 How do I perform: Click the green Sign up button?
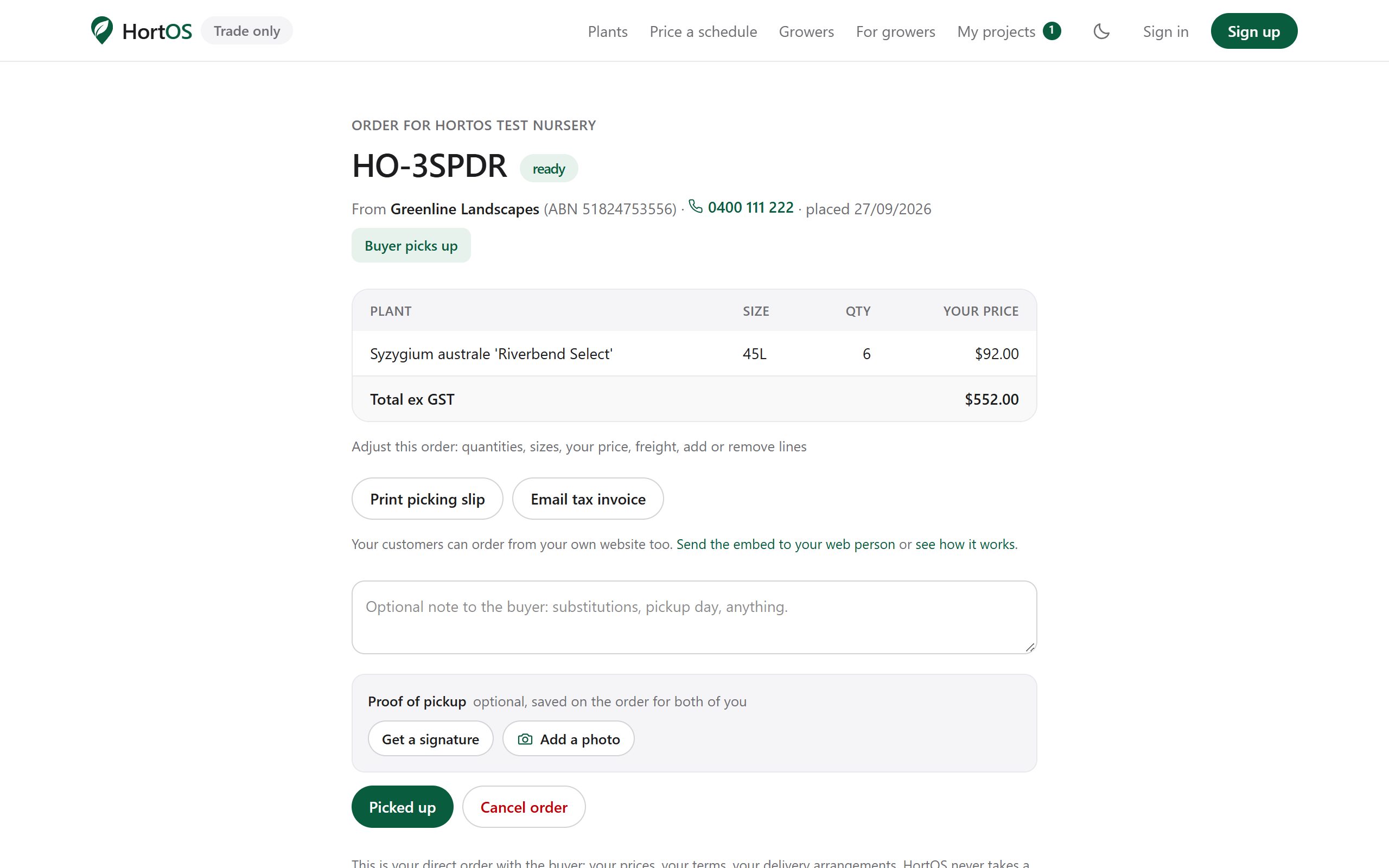[x=1253, y=31]
